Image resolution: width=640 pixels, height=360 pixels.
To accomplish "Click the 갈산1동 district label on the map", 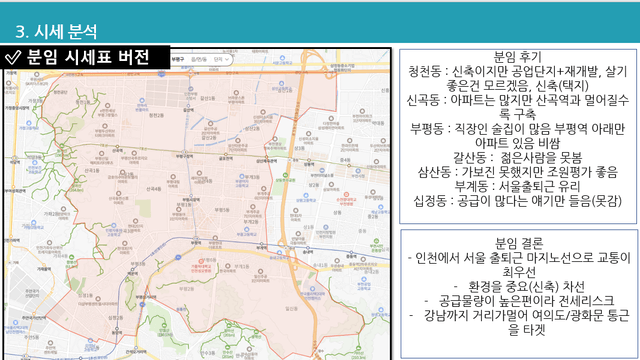I will (208, 98).
